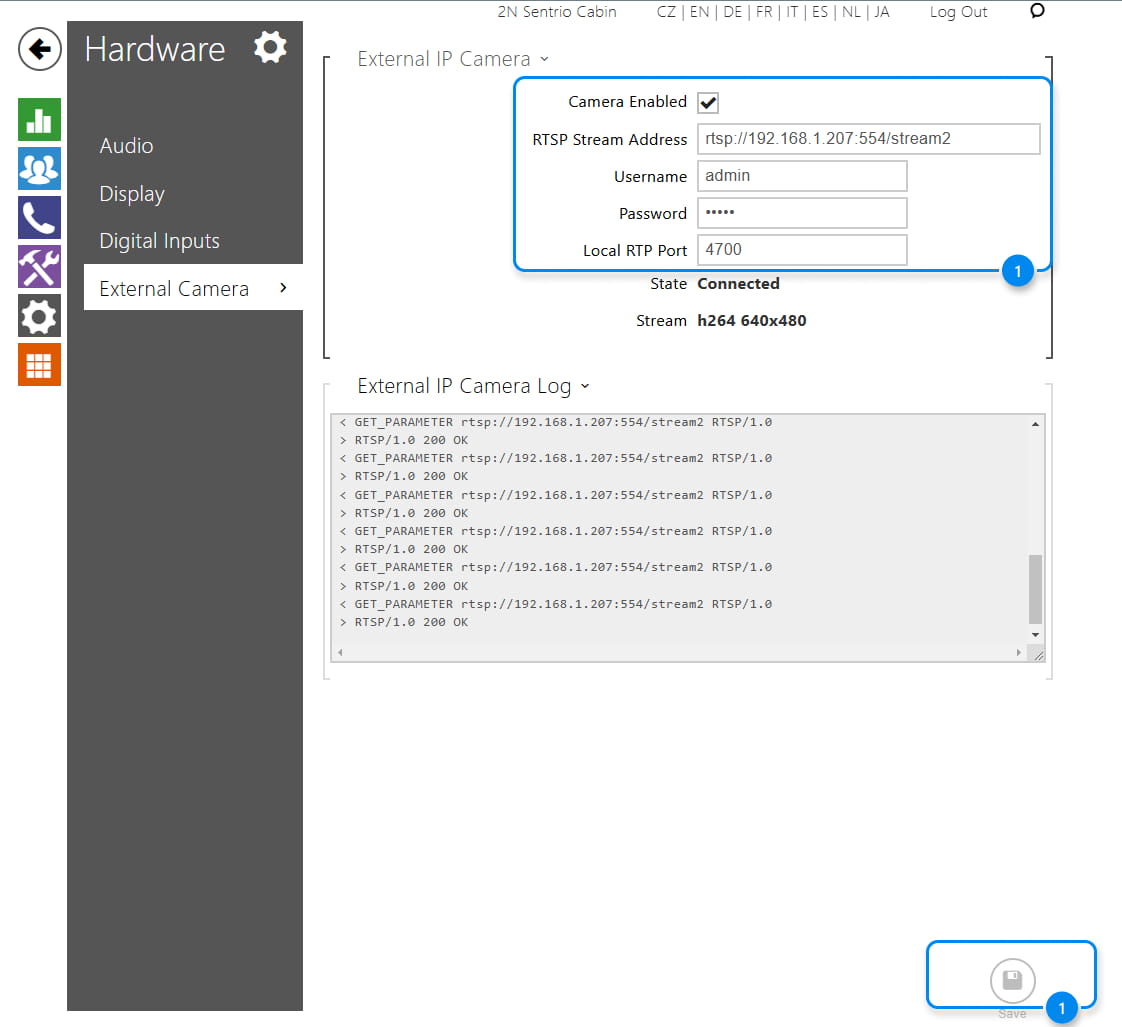Click the log scroll up arrow

click(1035, 424)
